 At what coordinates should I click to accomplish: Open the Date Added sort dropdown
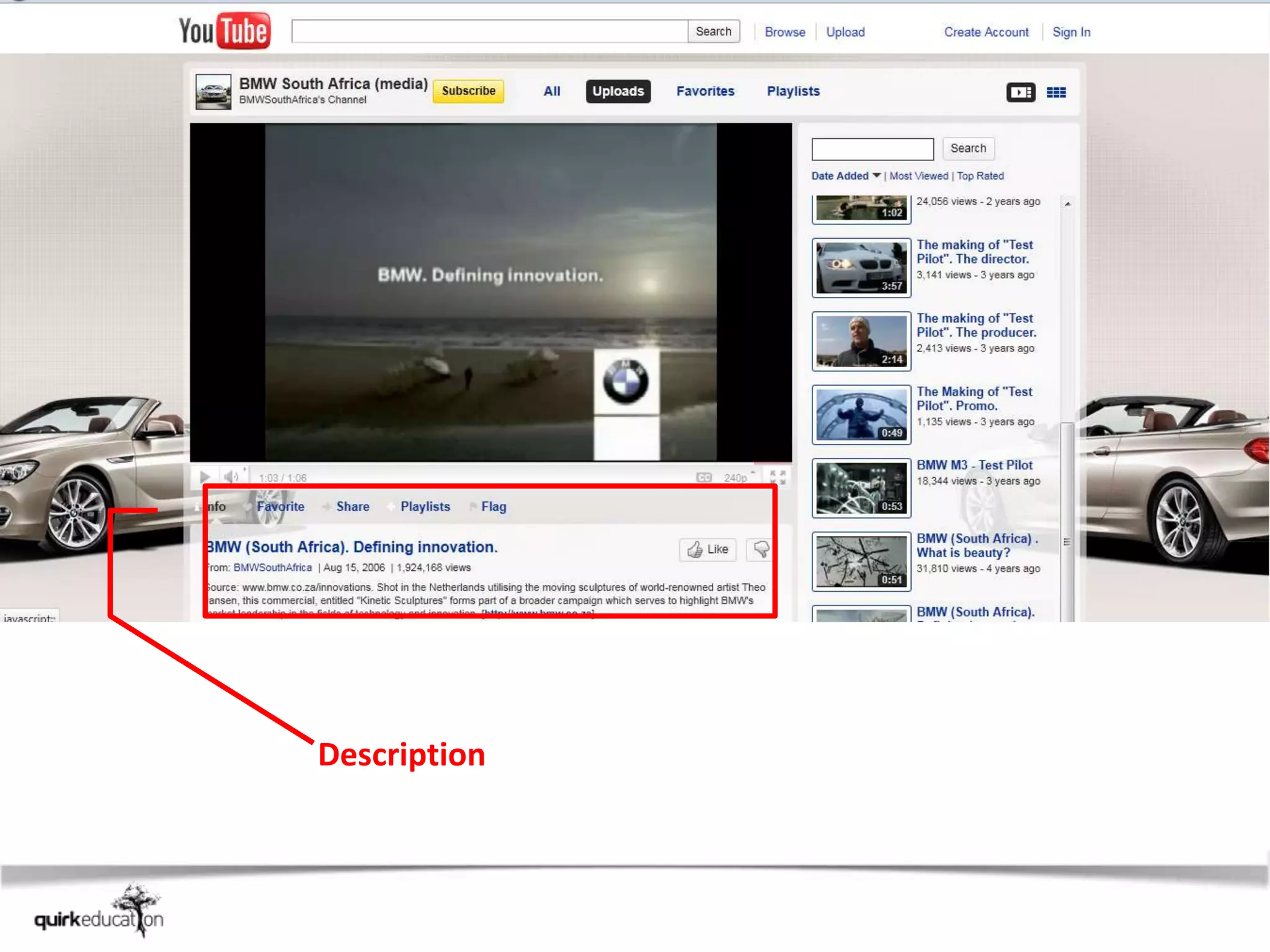pos(846,176)
